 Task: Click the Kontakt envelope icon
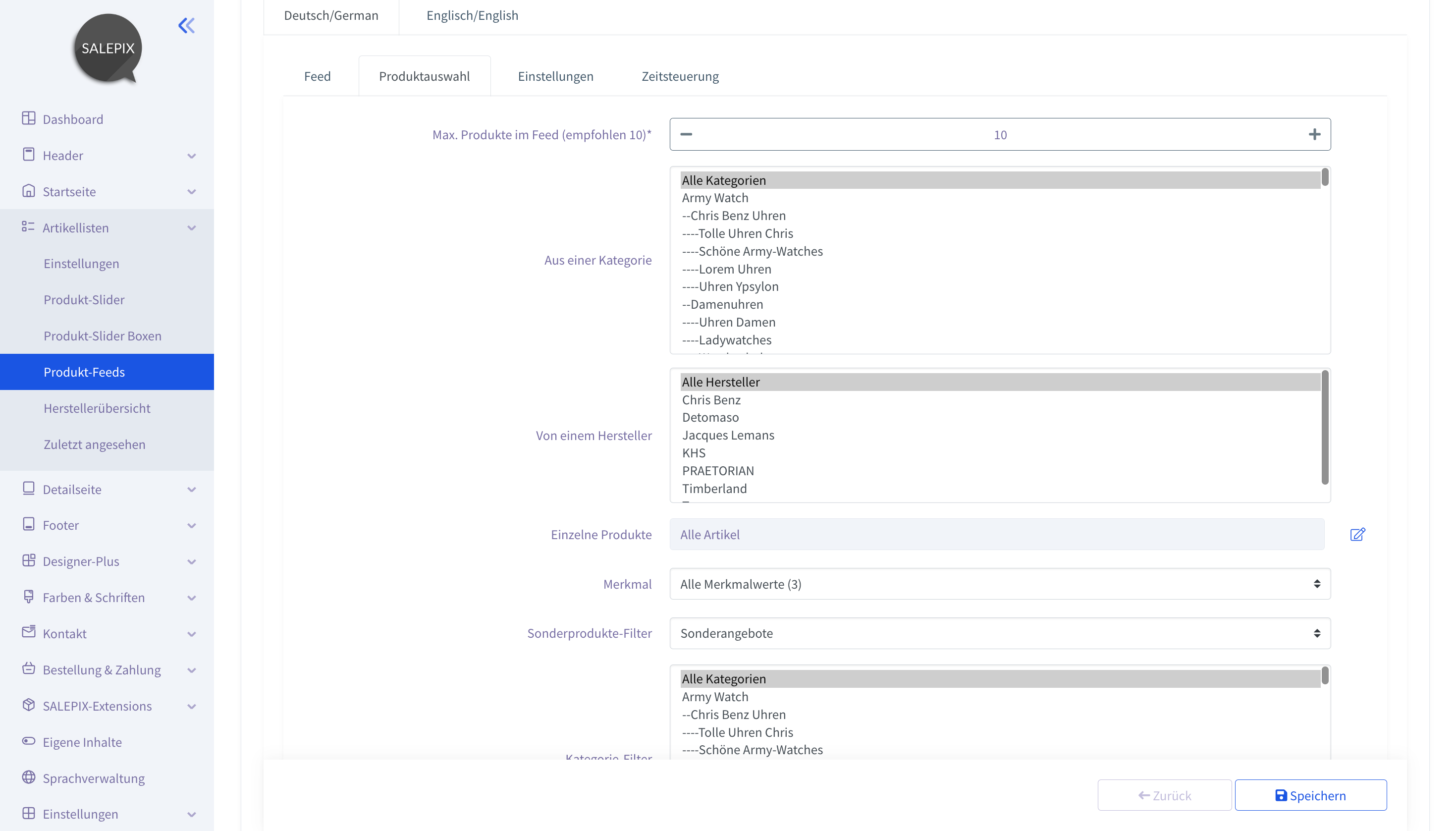click(x=29, y=632)
